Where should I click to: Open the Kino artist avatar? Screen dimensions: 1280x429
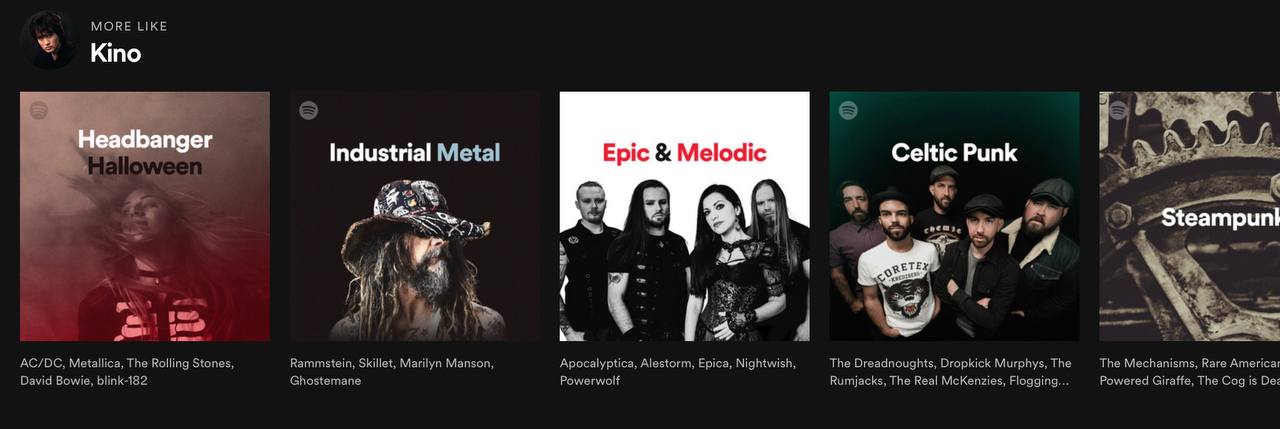(x=49, y=40)
